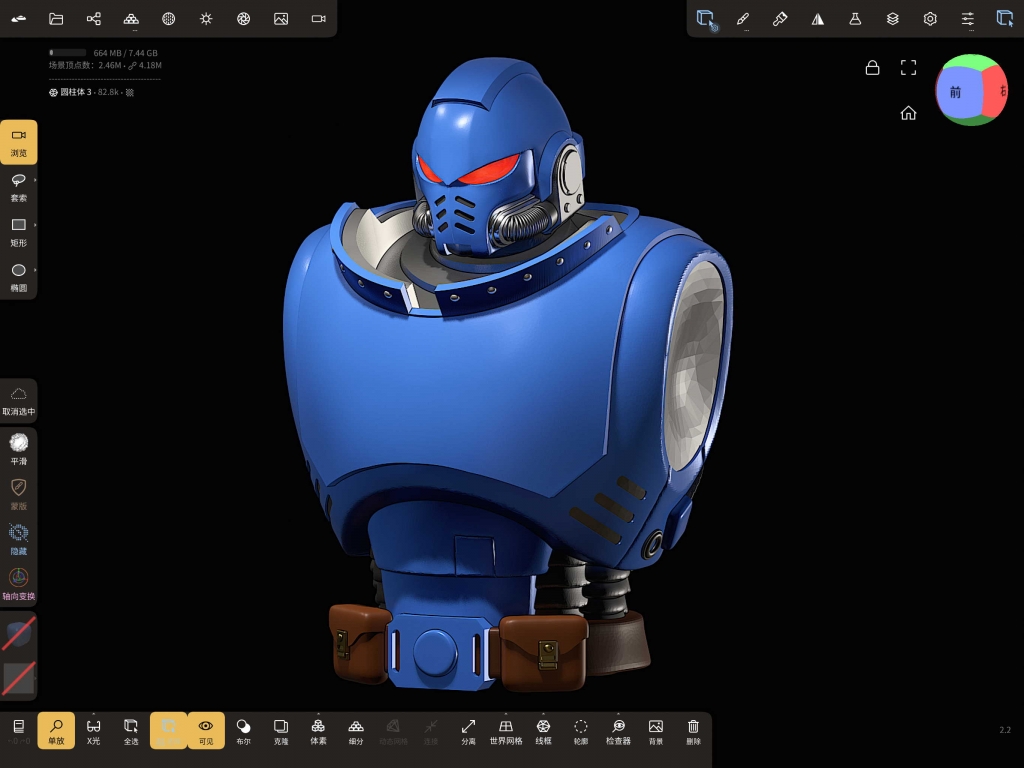Toggle 背景 background button

(x=656, y=731)
